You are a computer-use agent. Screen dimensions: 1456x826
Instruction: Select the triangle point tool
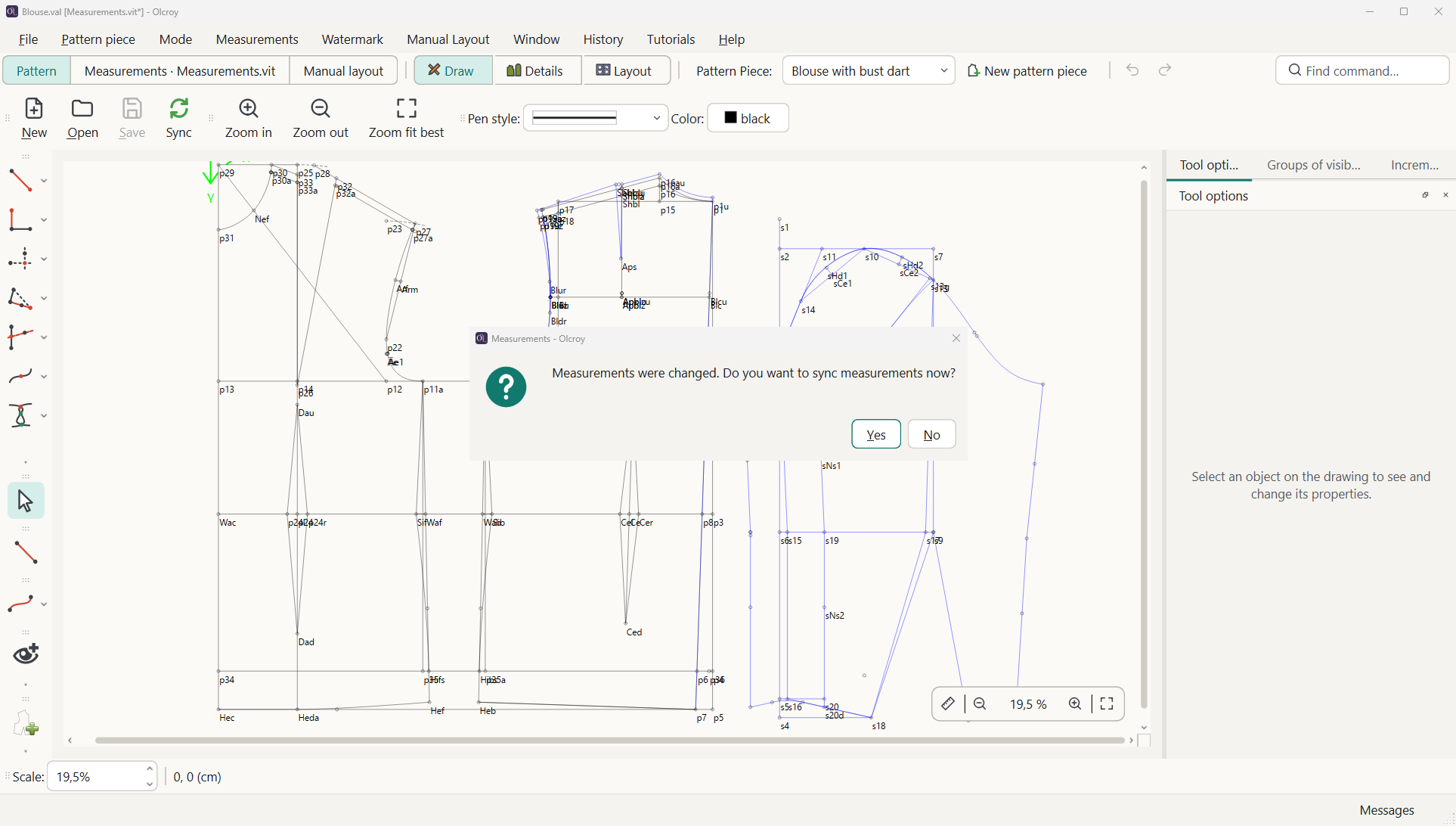pos(20,298)
